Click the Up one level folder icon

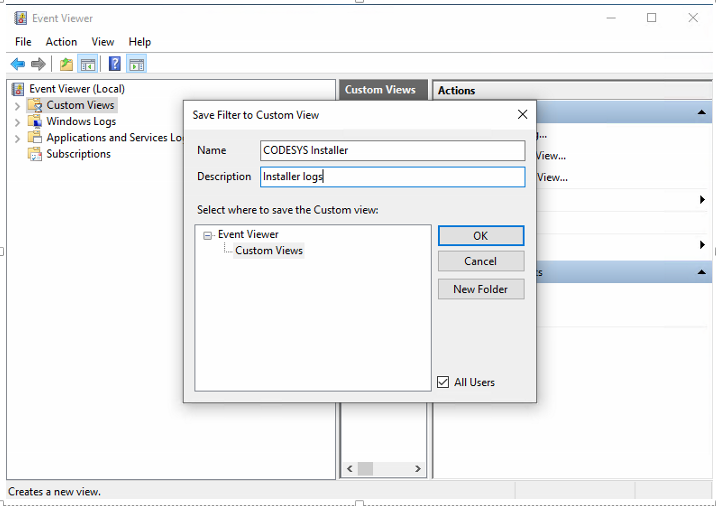(66, 64)
